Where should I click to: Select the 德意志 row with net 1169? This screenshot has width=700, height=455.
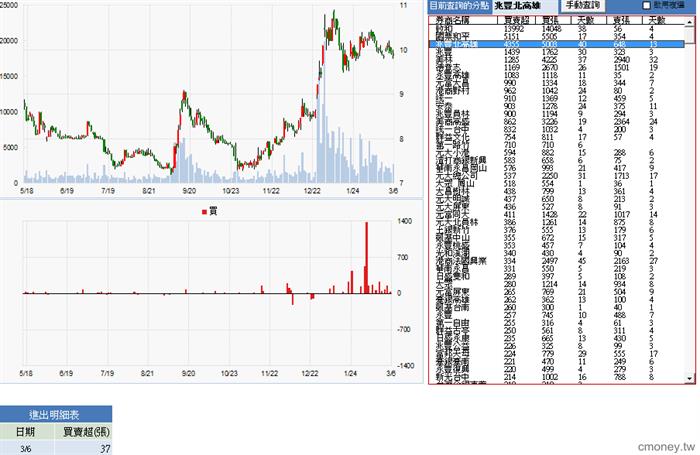pos(557,67)
